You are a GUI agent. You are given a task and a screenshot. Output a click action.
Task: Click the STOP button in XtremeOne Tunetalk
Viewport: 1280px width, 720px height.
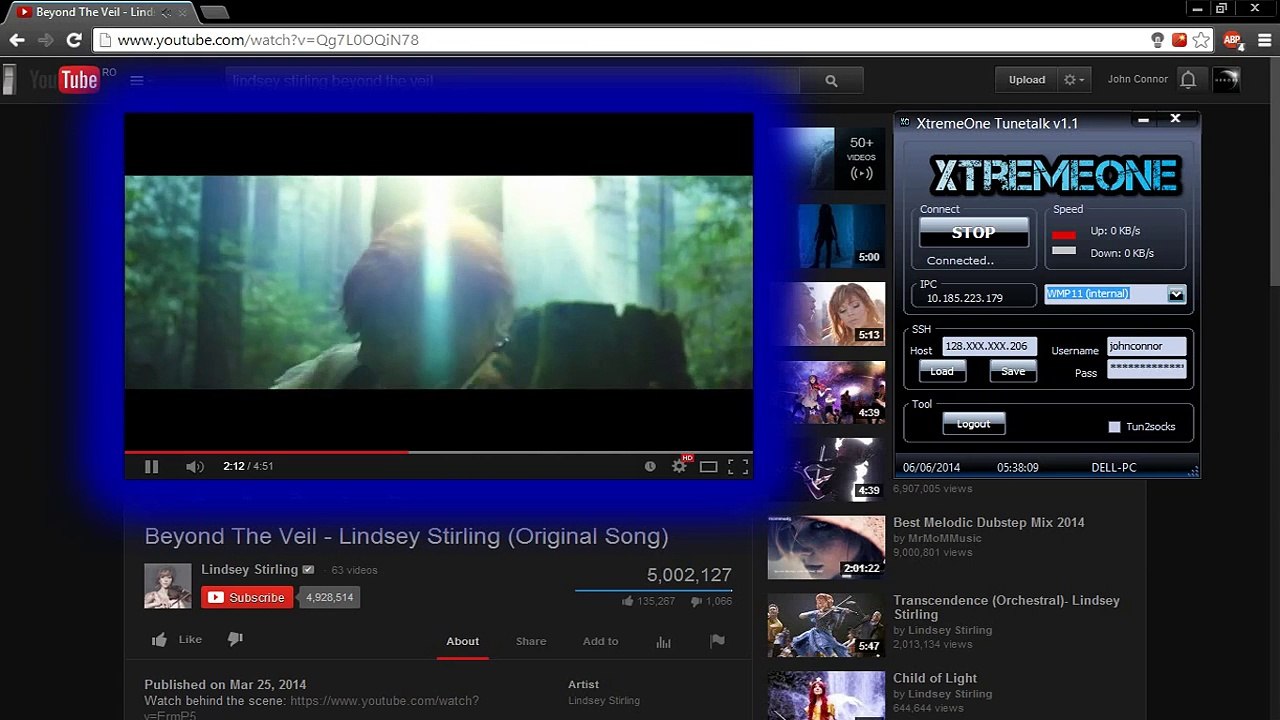973,232
